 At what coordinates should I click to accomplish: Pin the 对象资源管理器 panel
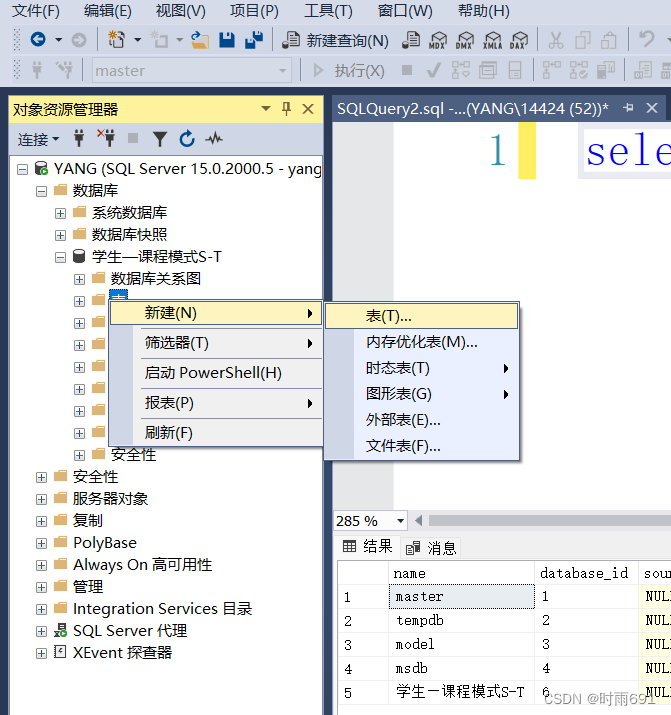click(x=286, y=109)
